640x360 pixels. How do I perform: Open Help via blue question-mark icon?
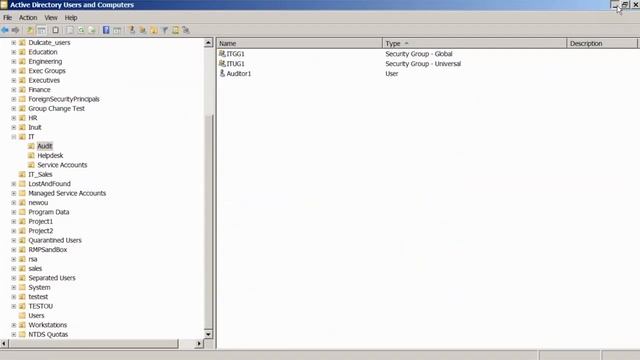pos(106,30)
